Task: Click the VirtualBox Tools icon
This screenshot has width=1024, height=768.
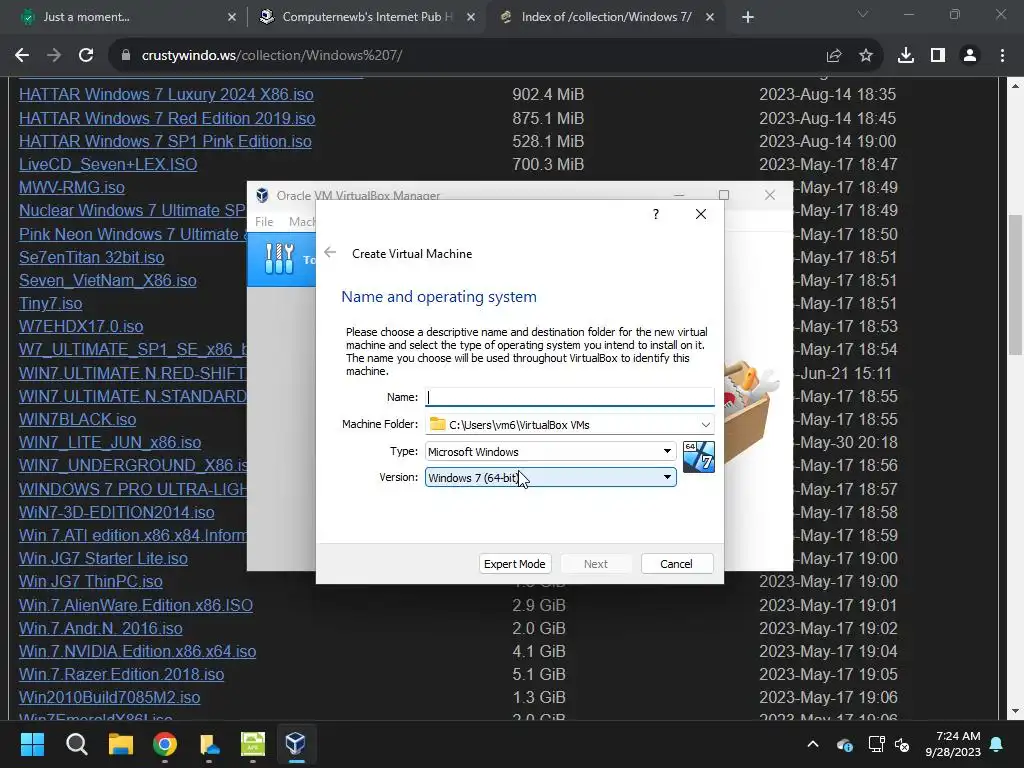Action: click(280, 259)
